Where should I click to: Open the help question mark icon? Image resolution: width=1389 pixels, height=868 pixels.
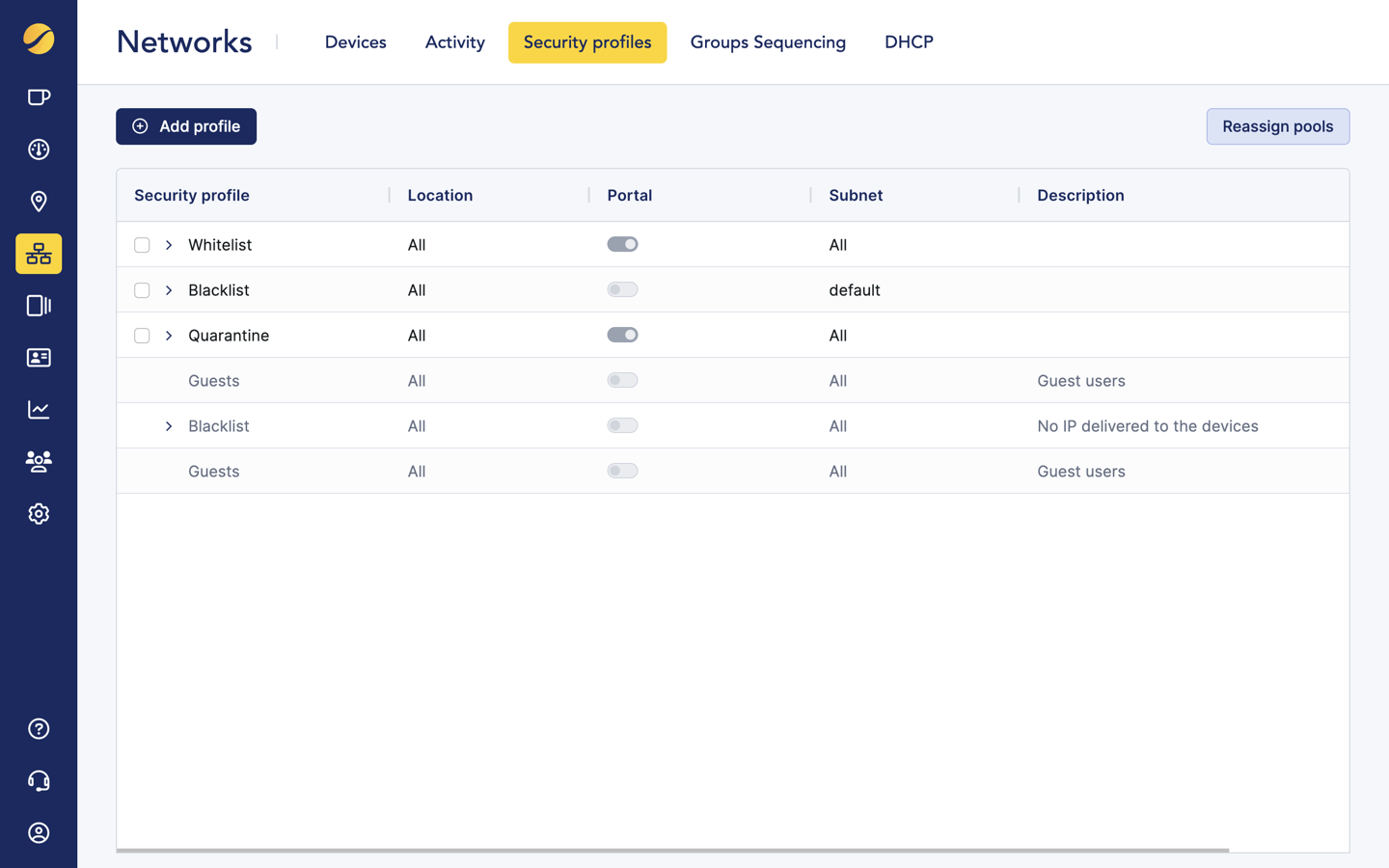39,728
